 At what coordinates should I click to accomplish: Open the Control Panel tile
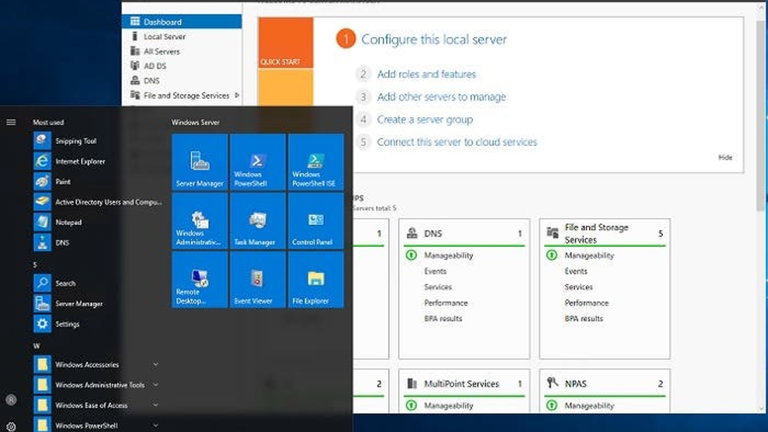coord(316,221)
